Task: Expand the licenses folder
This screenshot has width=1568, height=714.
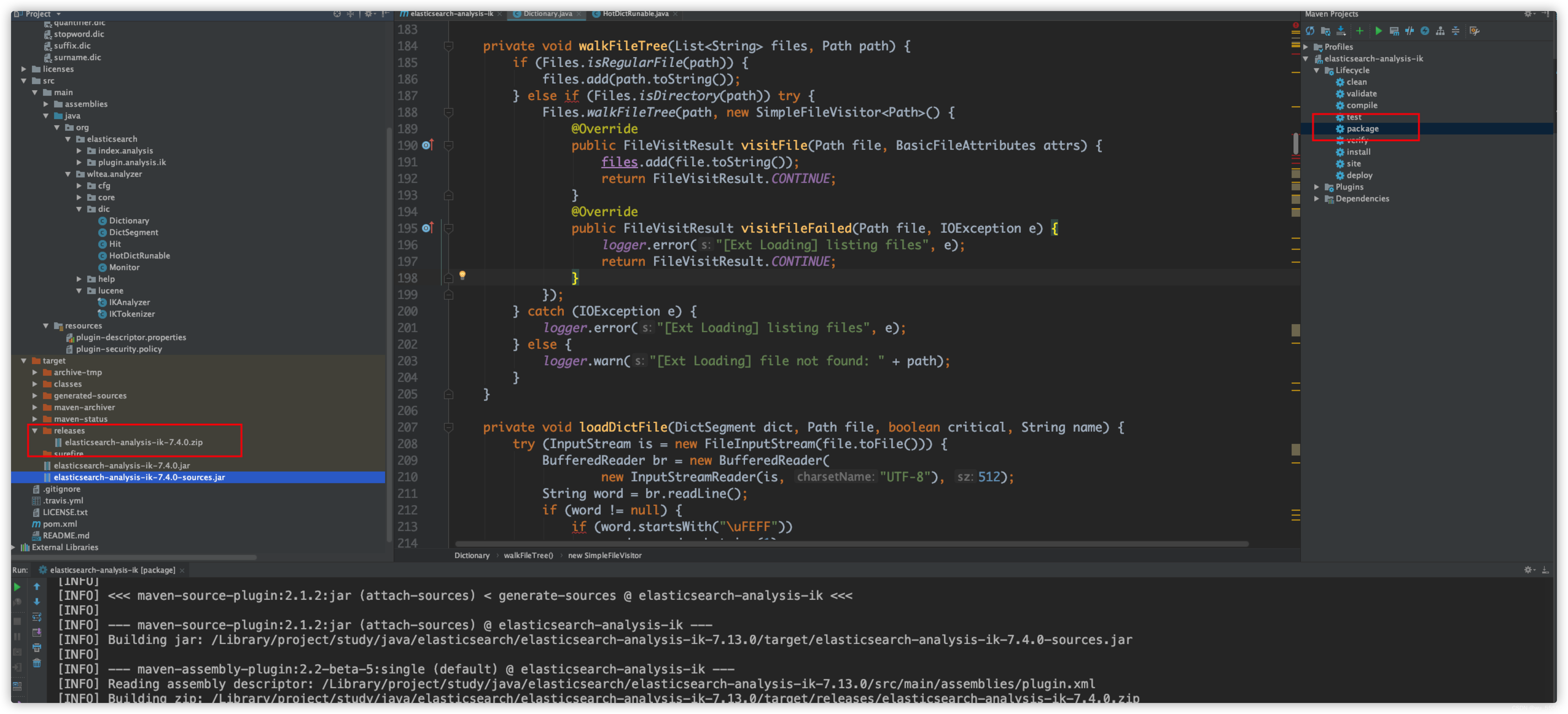Action: [24, 69]
